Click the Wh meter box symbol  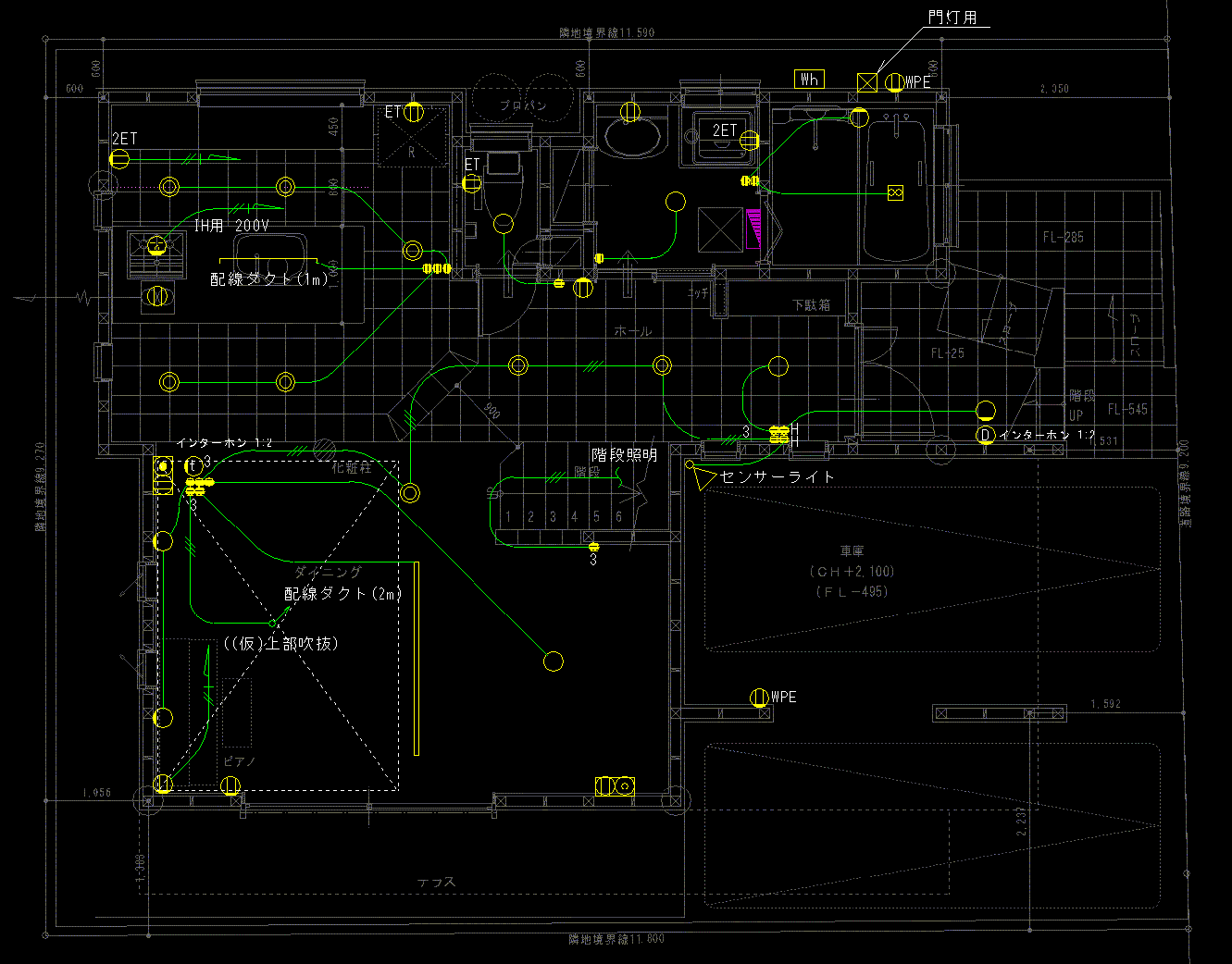pyautogui.click(x=810, y=80)
